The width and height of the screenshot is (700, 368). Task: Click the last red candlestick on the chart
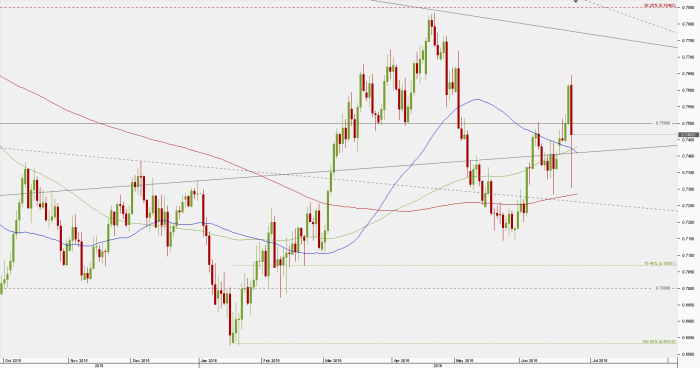coord(572,110)
